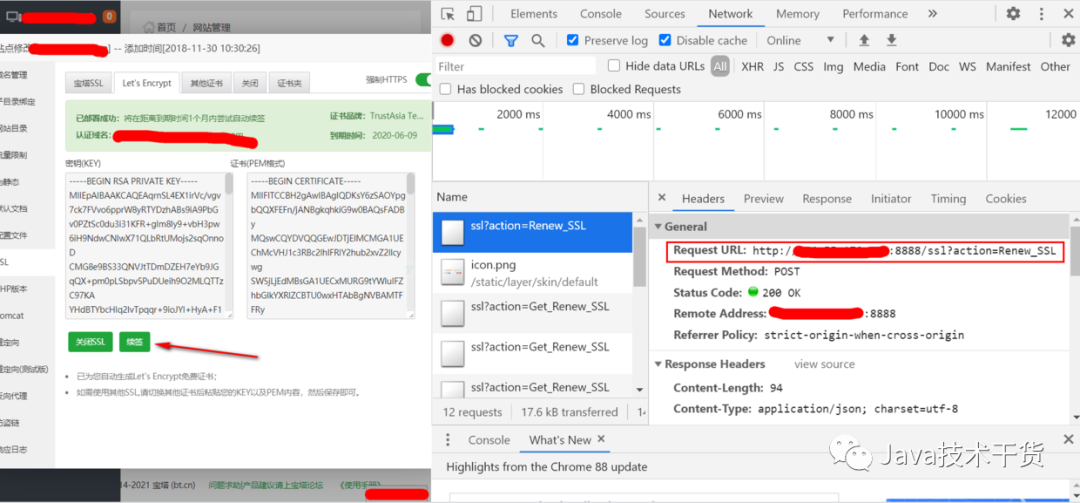Open Initiator tab of request
This screenshot has width=1080, height=503.
(x=891, y=198)
